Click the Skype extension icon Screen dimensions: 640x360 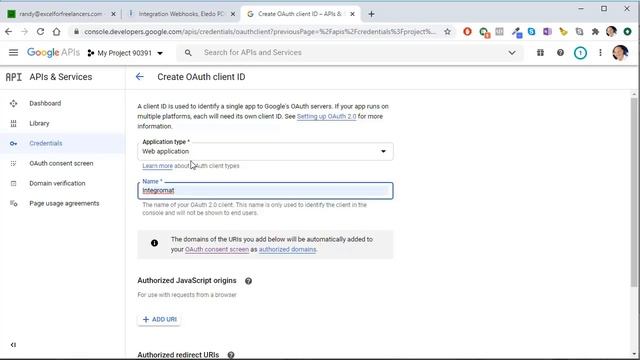pyautogui.click(x=531, y=31)
